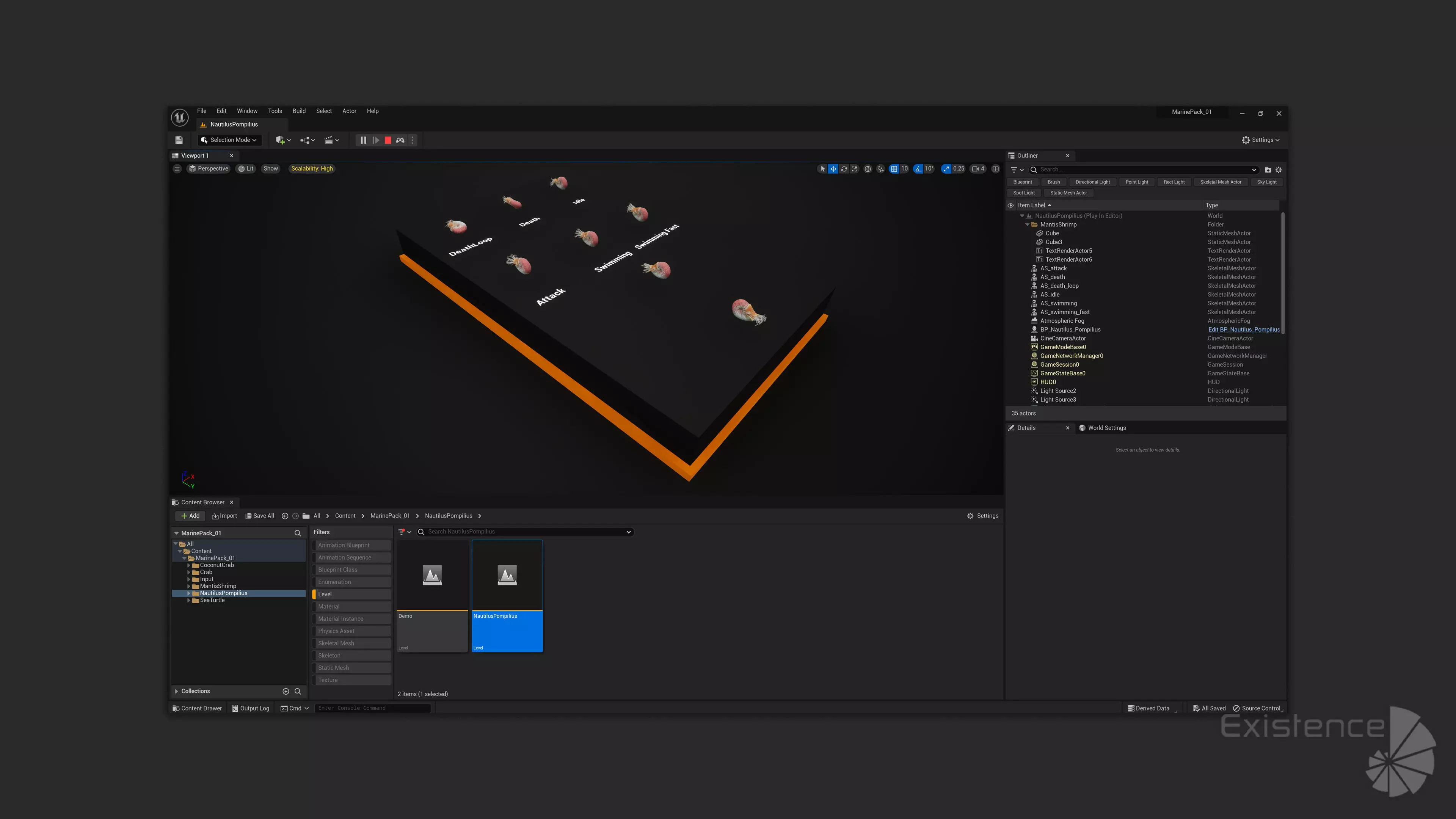The height and width of the screenshot is (819, 1456).
Task: Pause the Play In Editor simulation
Action: [x=364, y=140]
